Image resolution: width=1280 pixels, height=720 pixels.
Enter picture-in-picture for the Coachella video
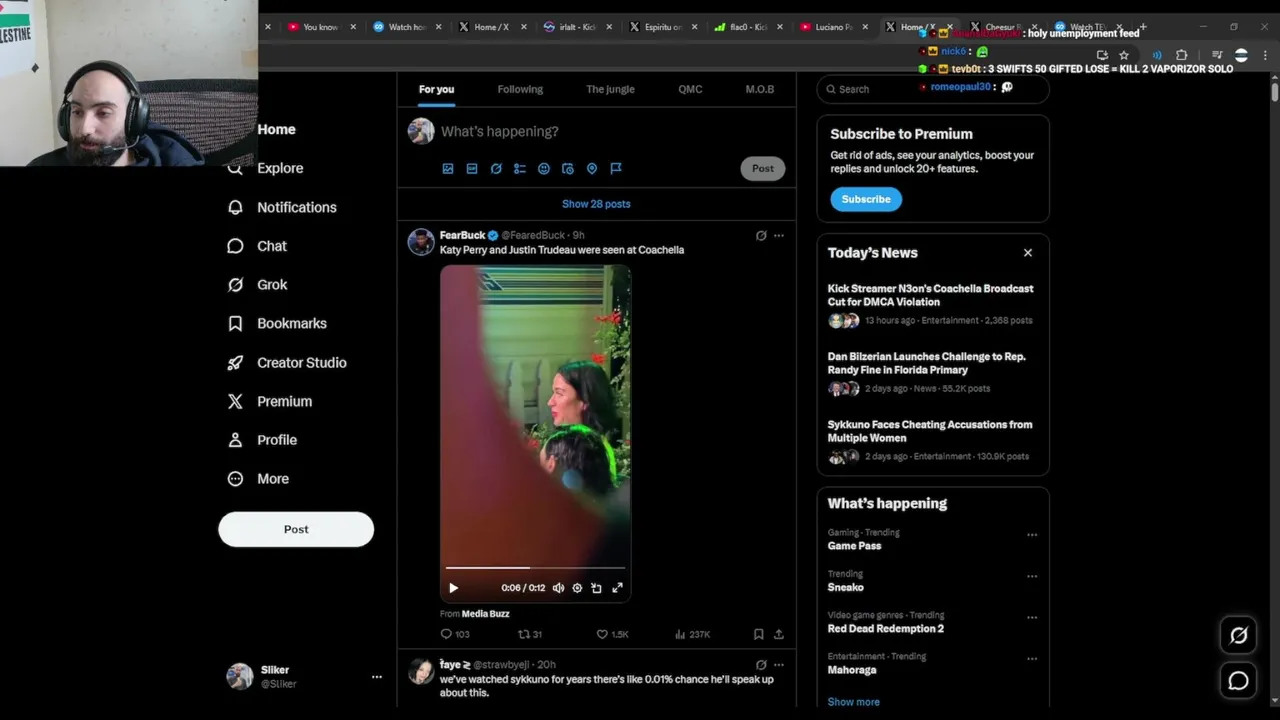tap(597, 588)
